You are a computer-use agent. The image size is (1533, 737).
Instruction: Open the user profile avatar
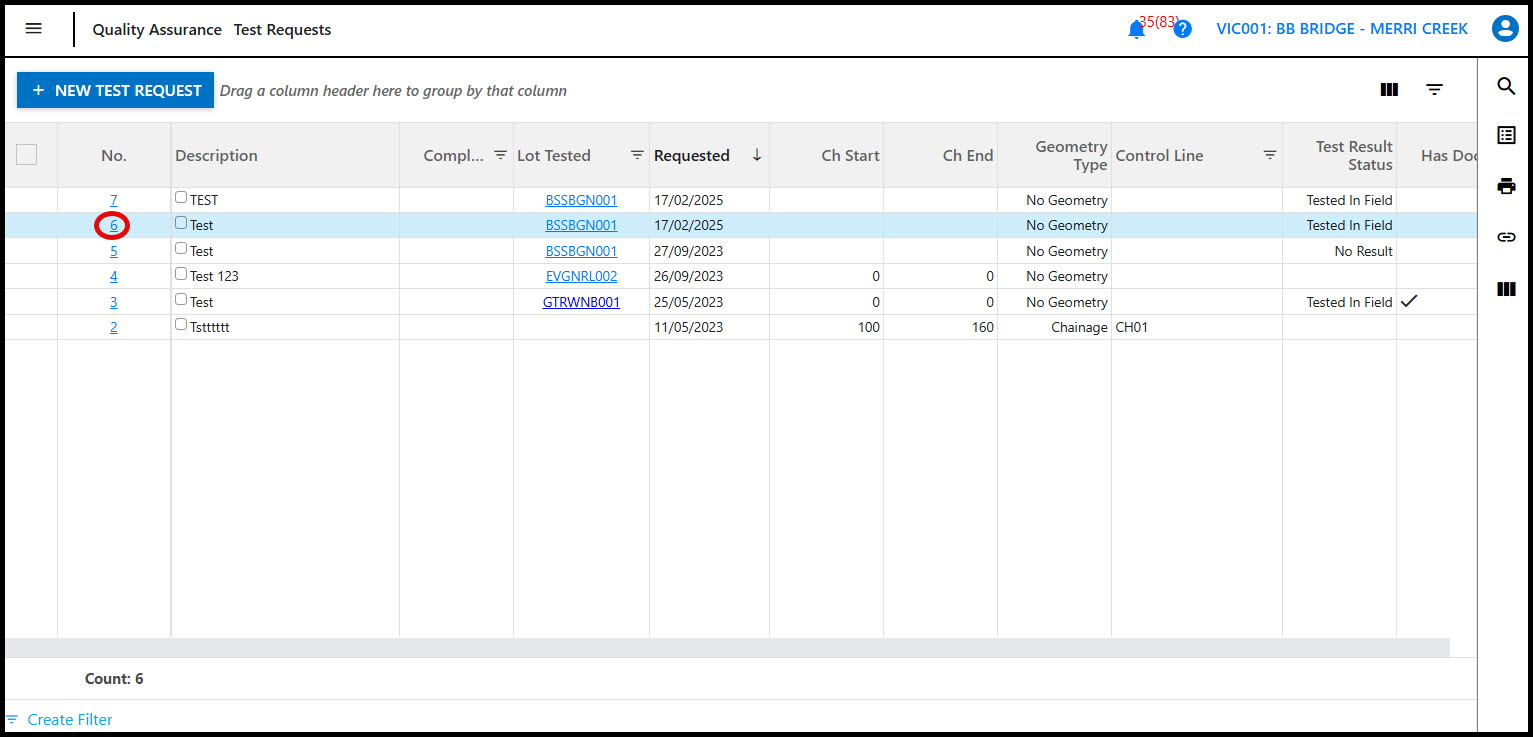[x=1504, y=29]
